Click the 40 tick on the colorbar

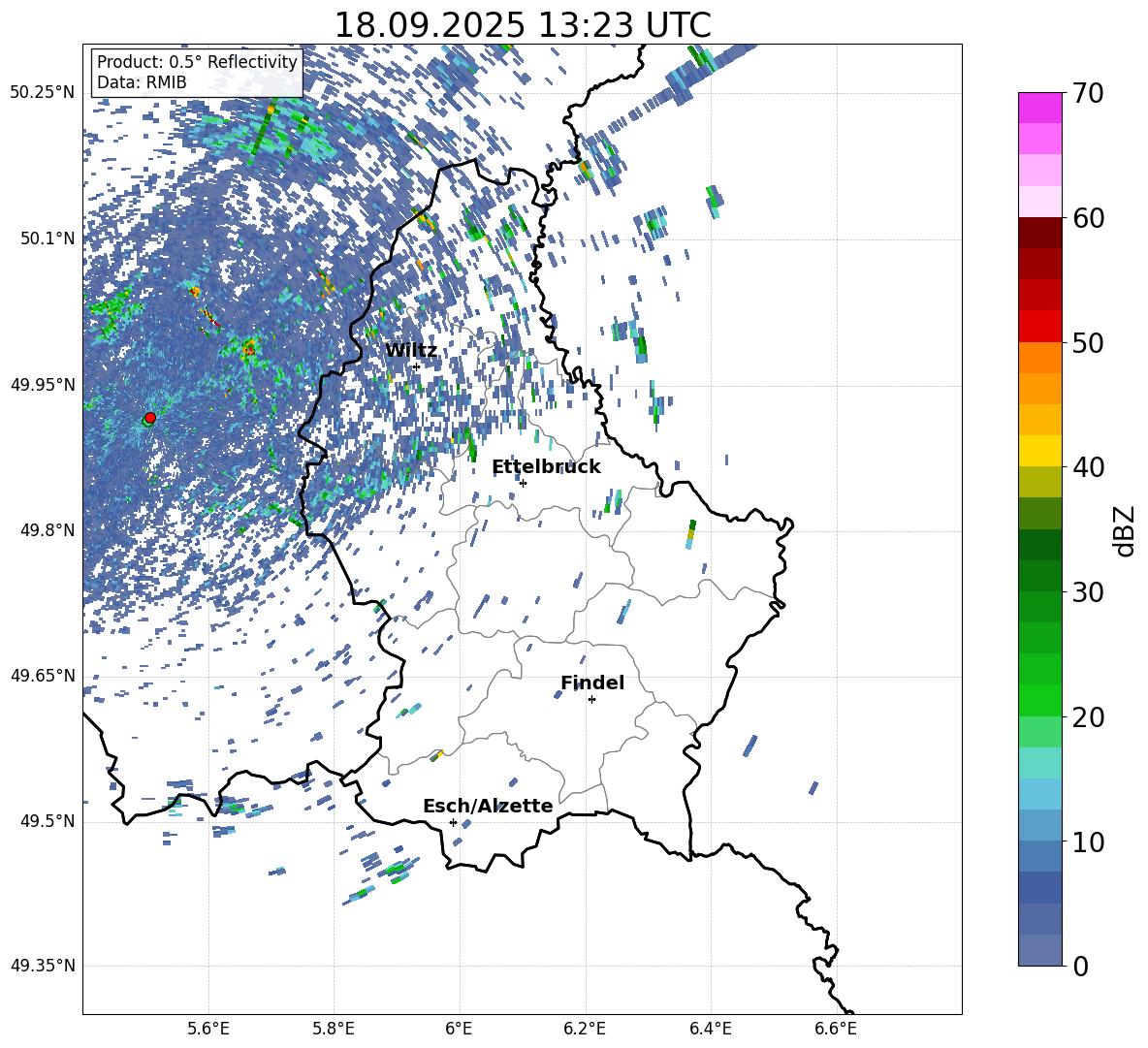1088,467
